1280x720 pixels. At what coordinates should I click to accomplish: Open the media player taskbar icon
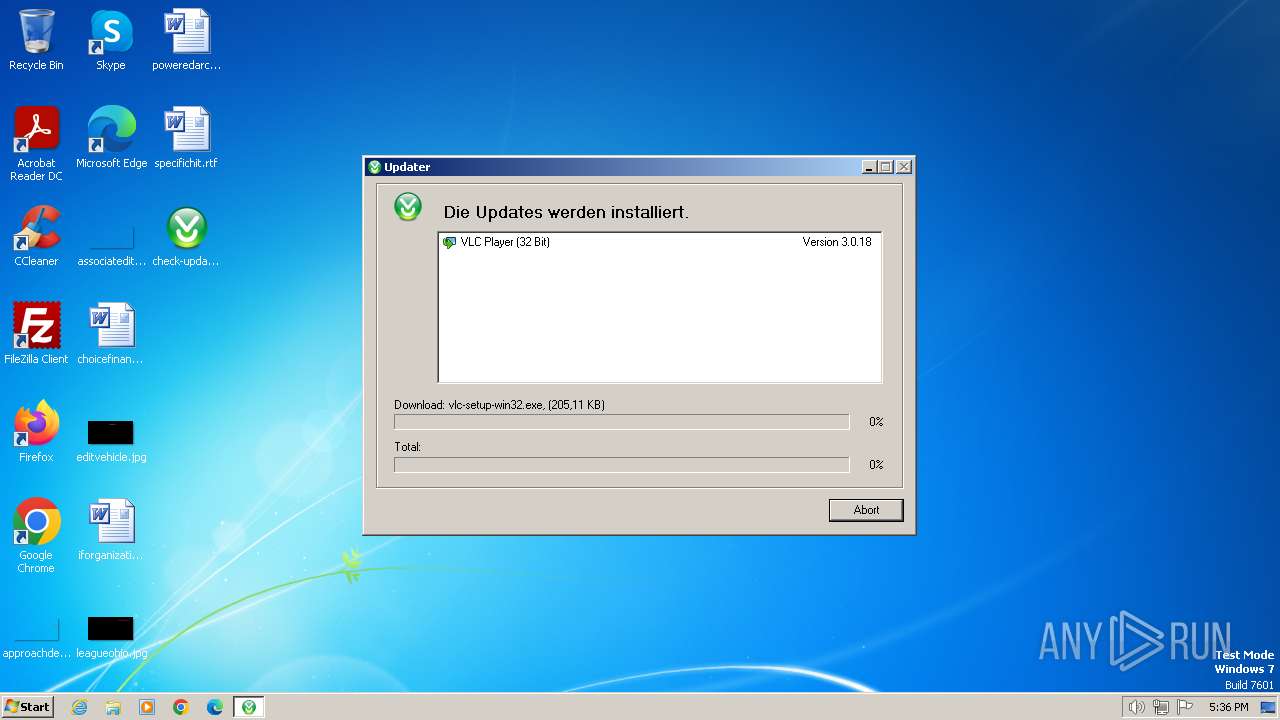[147, 707]
